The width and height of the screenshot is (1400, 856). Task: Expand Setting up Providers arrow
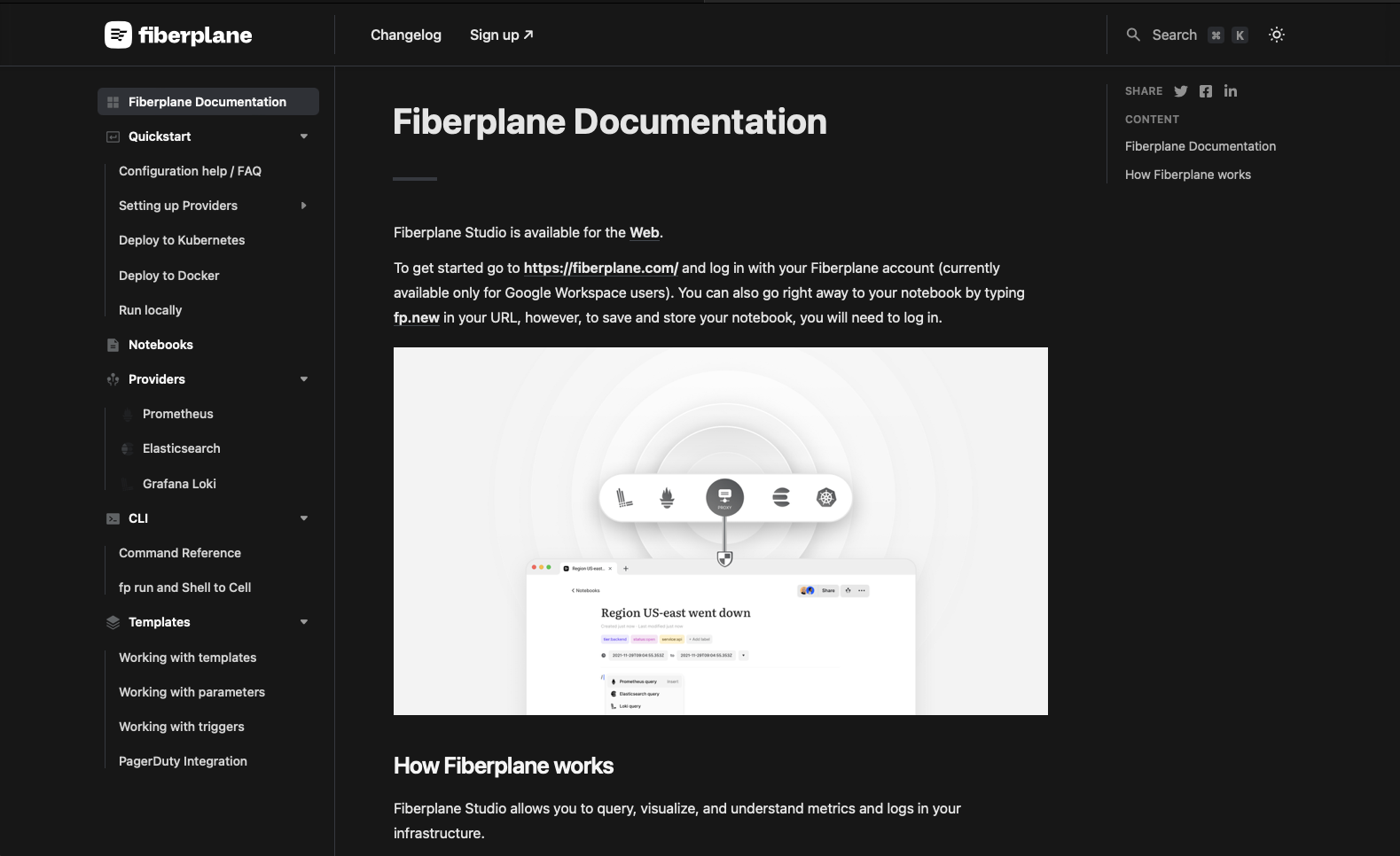click(x=304, y=206)
